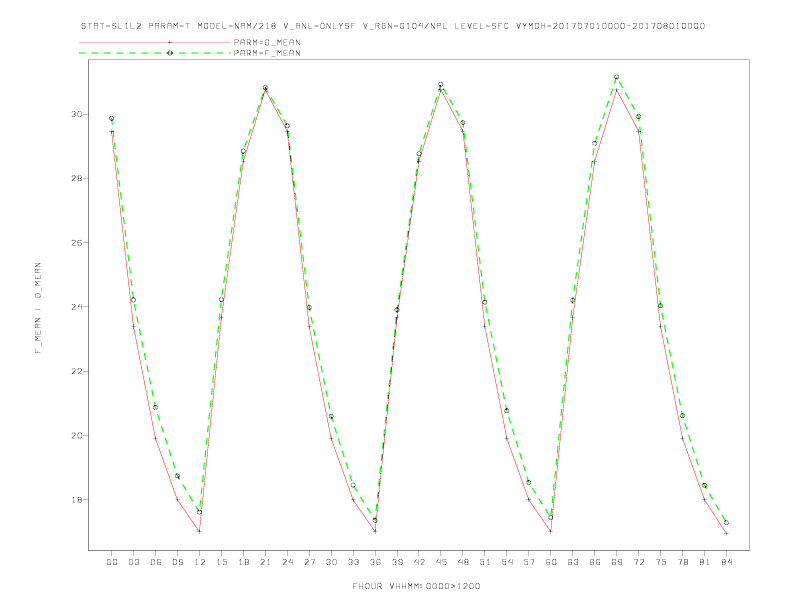Click x-axis tick label 75

661,562
